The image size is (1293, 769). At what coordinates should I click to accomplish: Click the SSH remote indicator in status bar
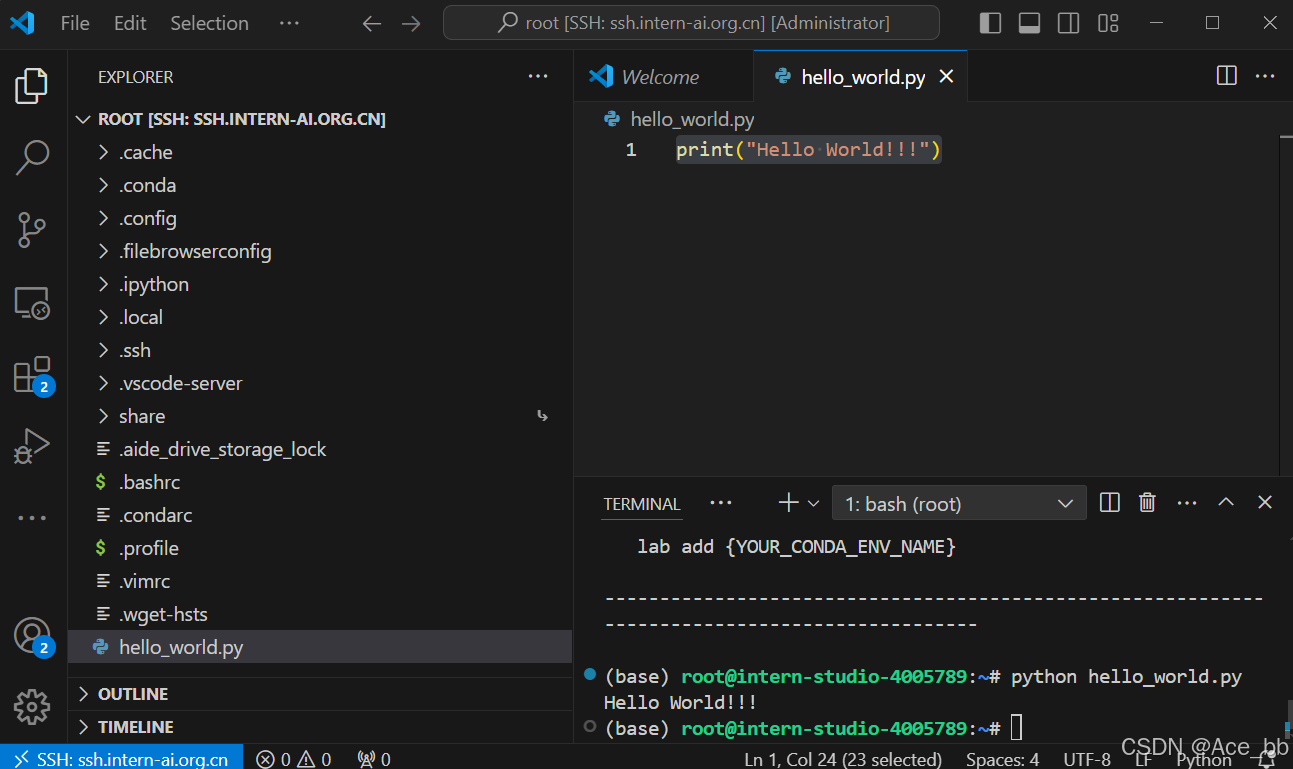[x=121, y=758]
